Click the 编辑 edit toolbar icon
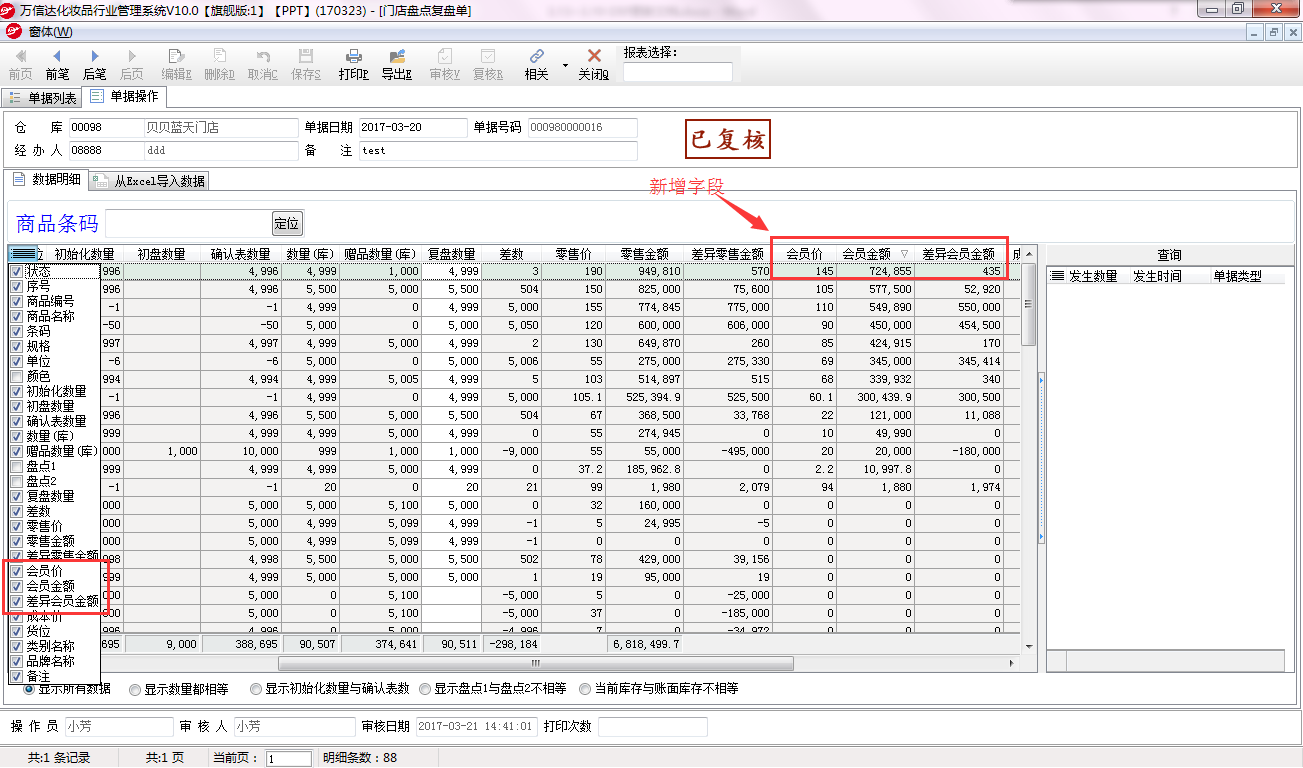 [x=176, y=56]
